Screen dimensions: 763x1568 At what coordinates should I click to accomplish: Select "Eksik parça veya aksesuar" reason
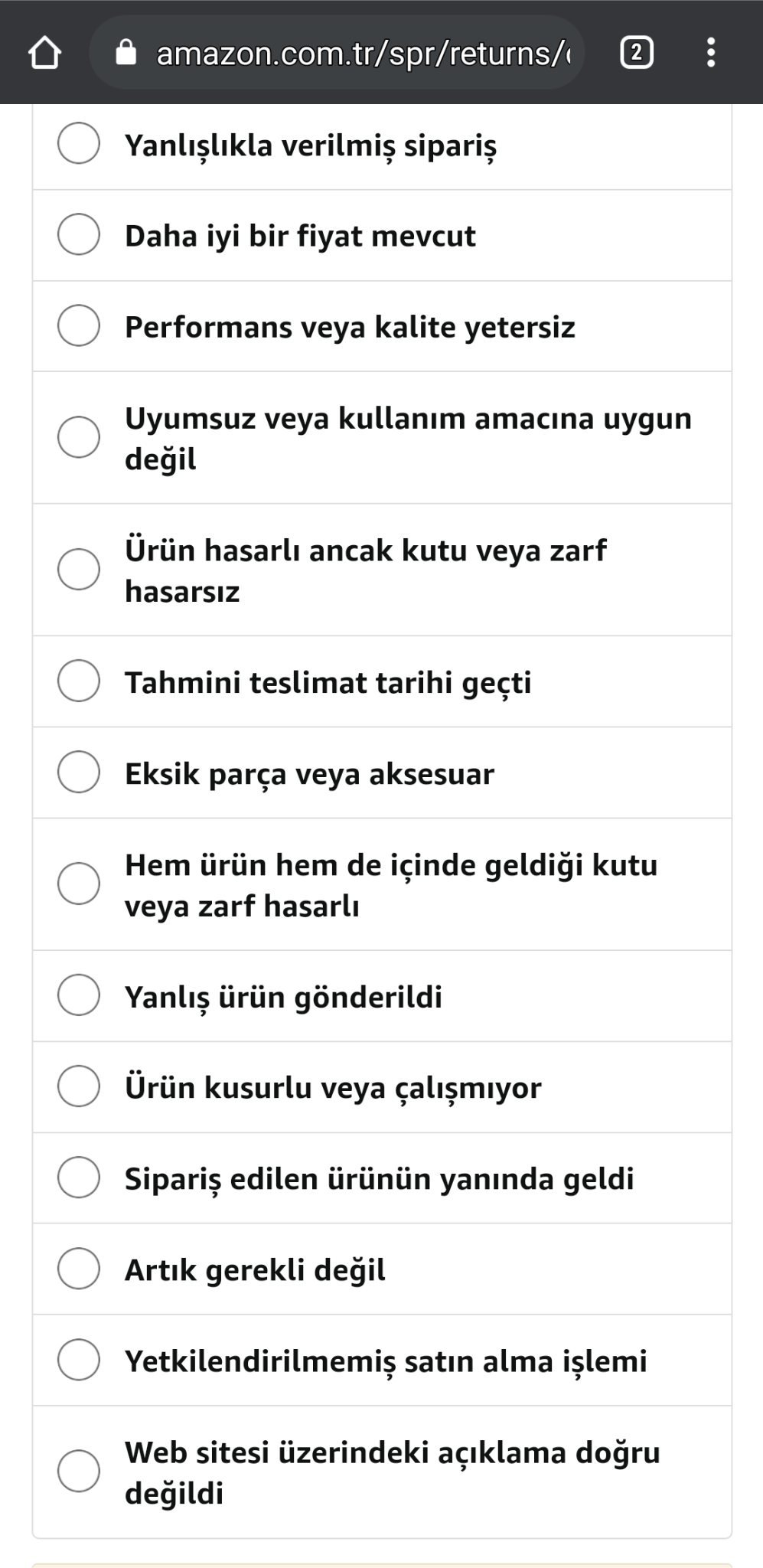[x=79, y=772]
